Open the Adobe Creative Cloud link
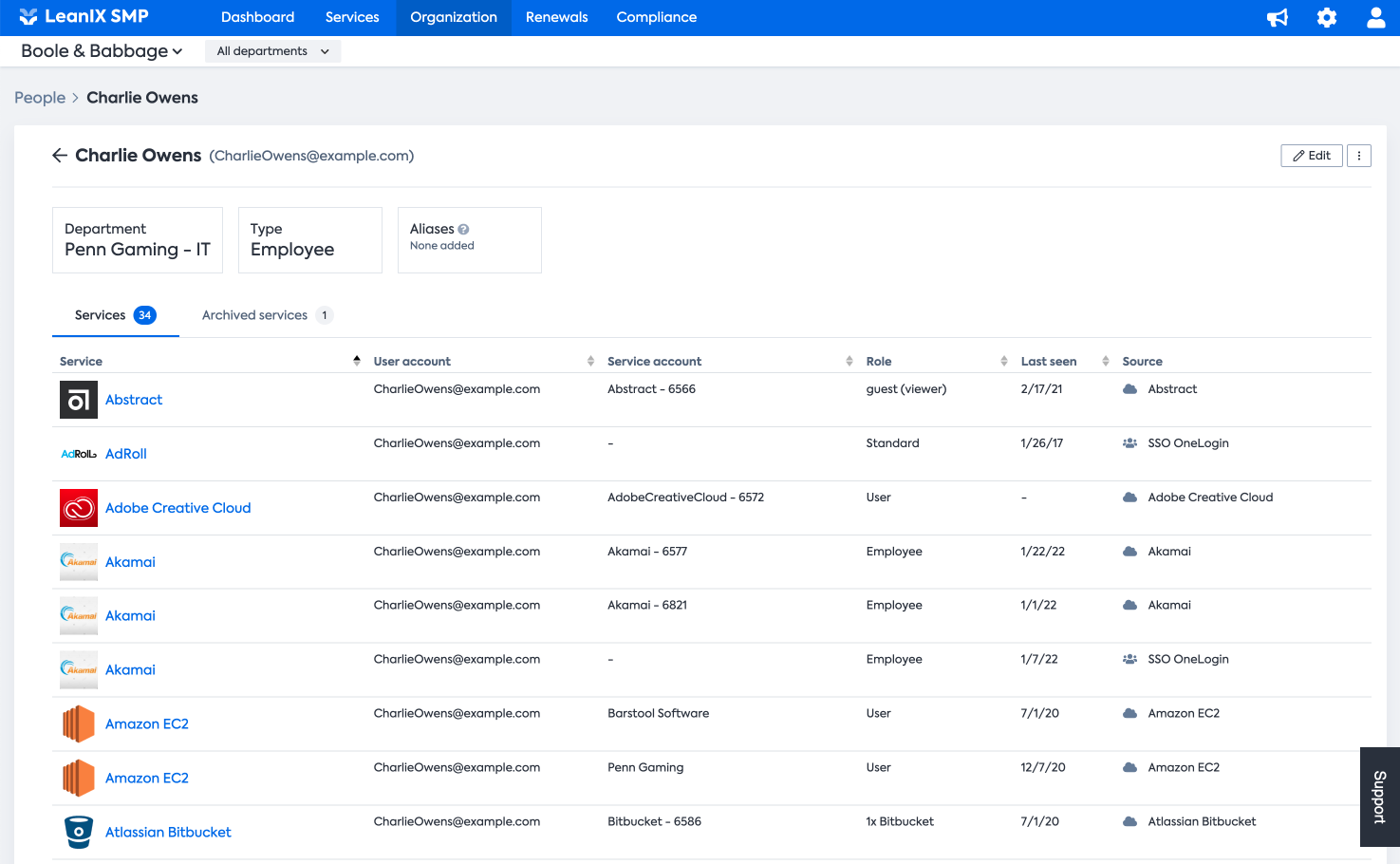 178,508
